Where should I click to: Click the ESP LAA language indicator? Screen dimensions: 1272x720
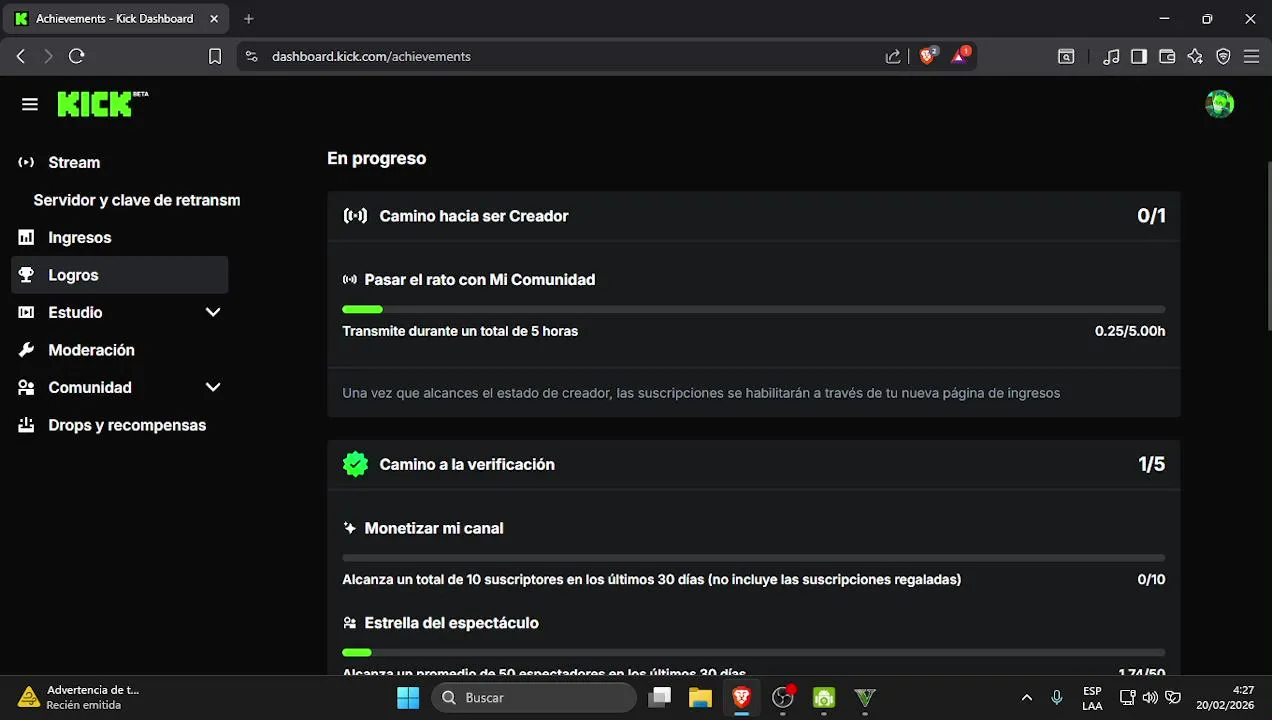1092,697
